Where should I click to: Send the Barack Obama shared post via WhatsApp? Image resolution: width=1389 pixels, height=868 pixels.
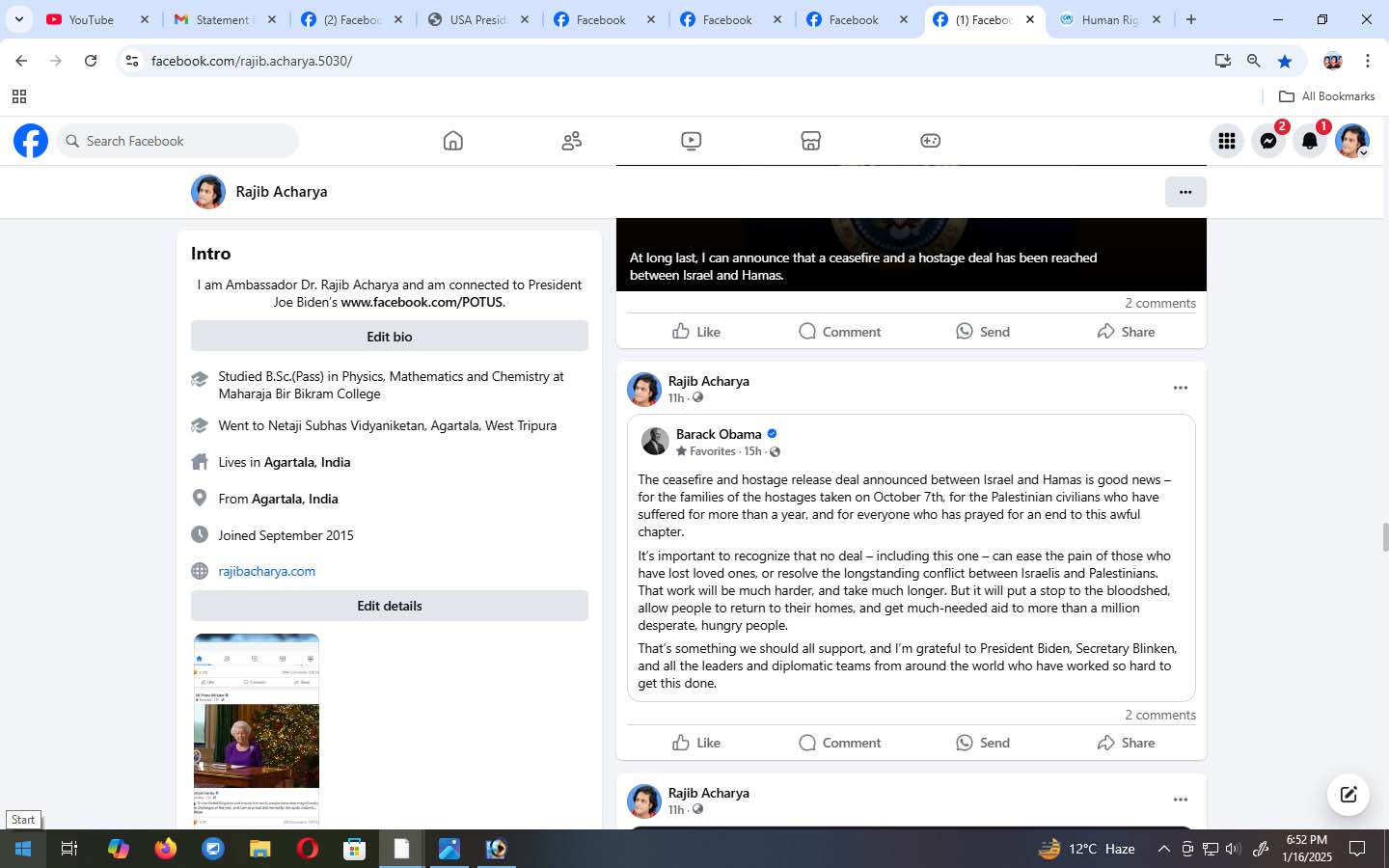coord(983,743)
